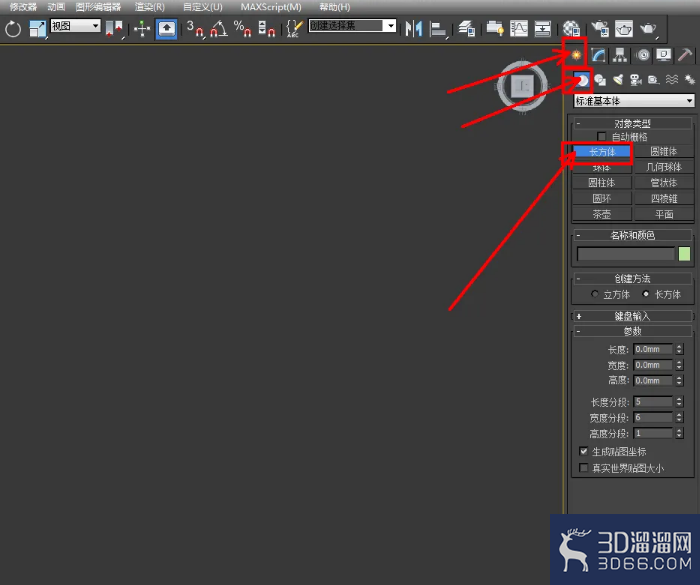Open the MAXScript(M) menu

point(271,7)
